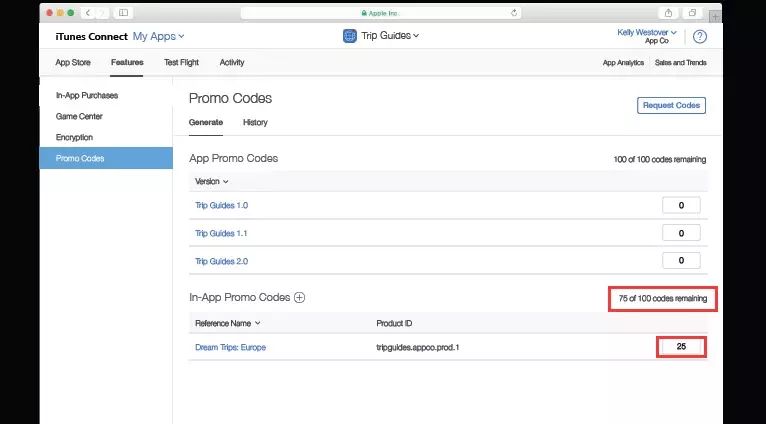Click the '75 of 100 codes remaining' text

pyautogui.click(x=663, y=298)
